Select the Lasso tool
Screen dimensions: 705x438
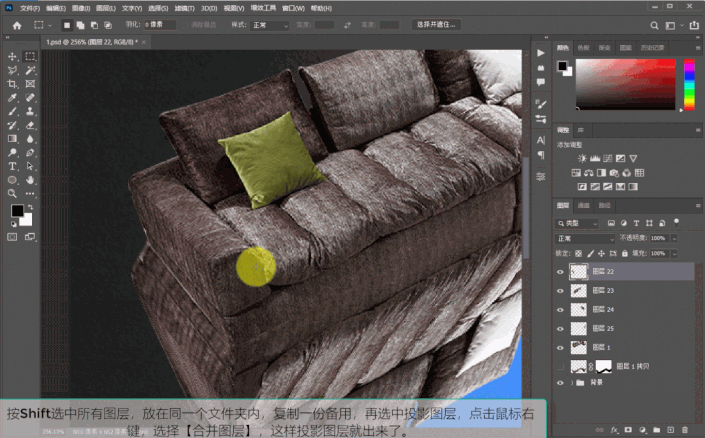click(12, 70)
